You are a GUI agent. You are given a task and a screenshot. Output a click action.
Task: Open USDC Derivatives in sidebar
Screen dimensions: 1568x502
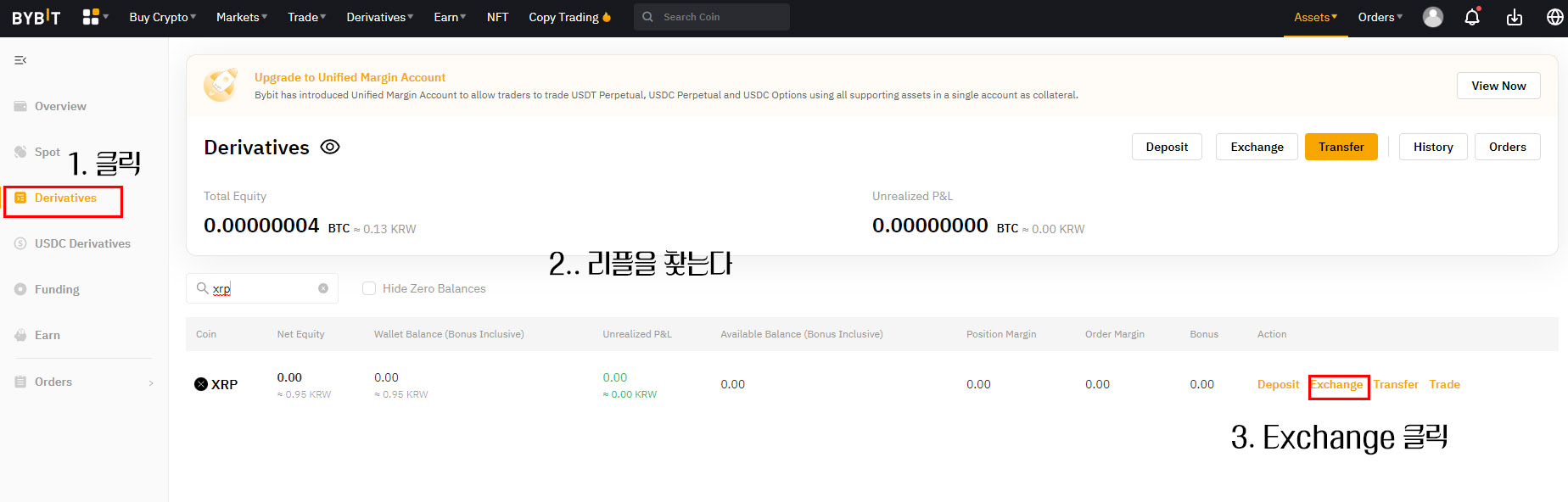(82, 243)
